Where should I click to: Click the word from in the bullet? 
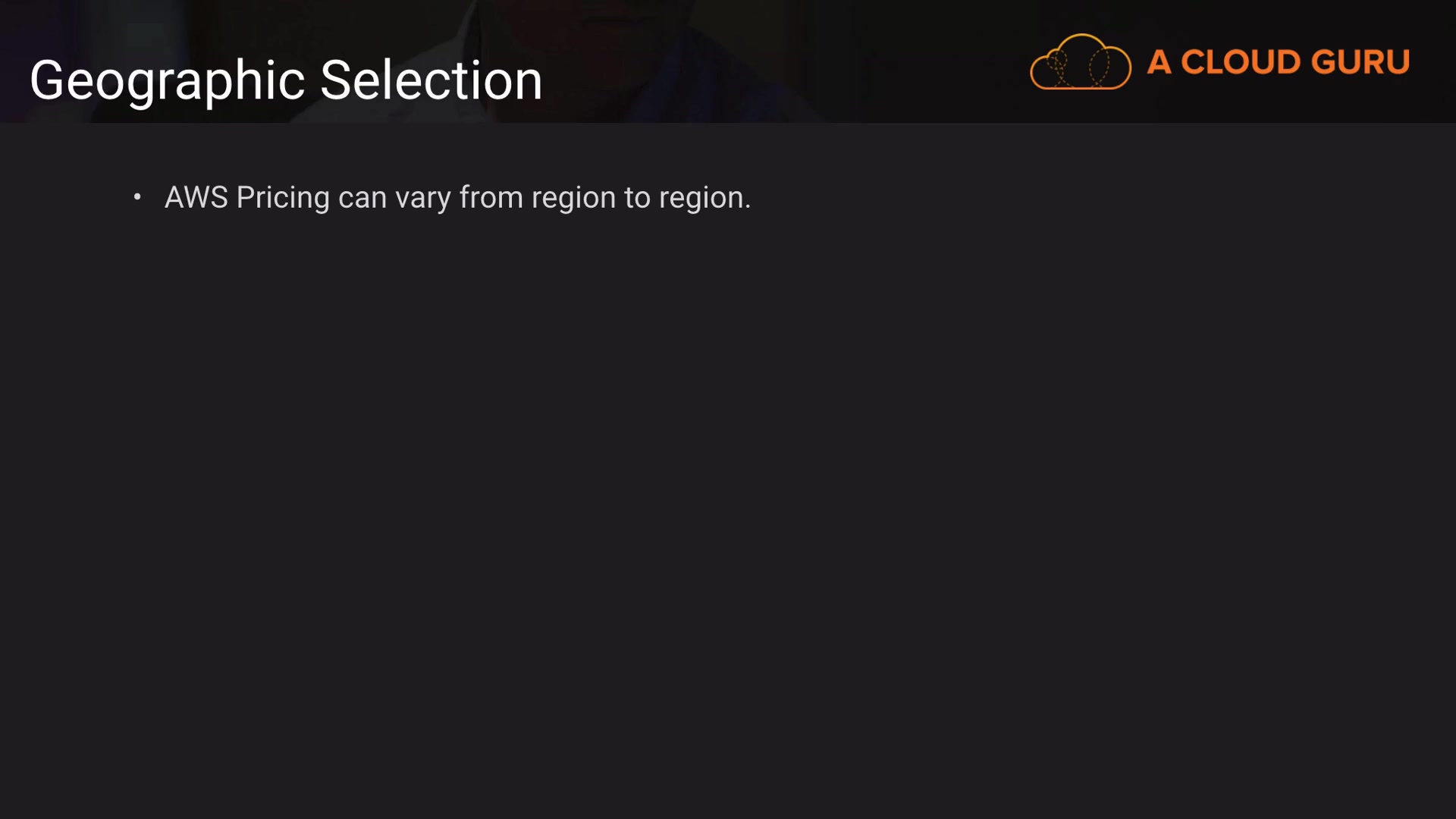pyautogui.click(x=491, y=197)
